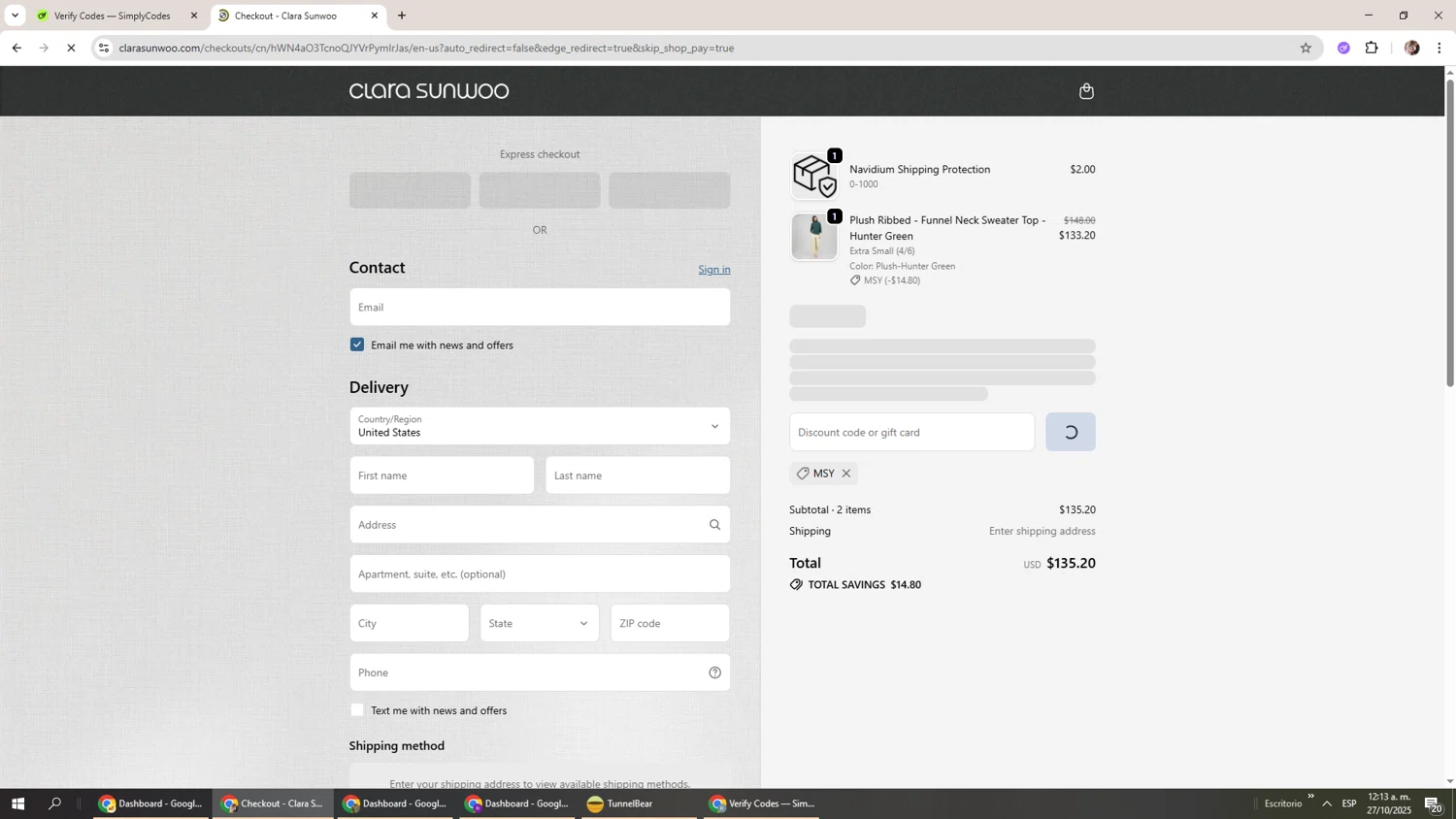Click the ESP language indicator

click(x=1349, y=803)
